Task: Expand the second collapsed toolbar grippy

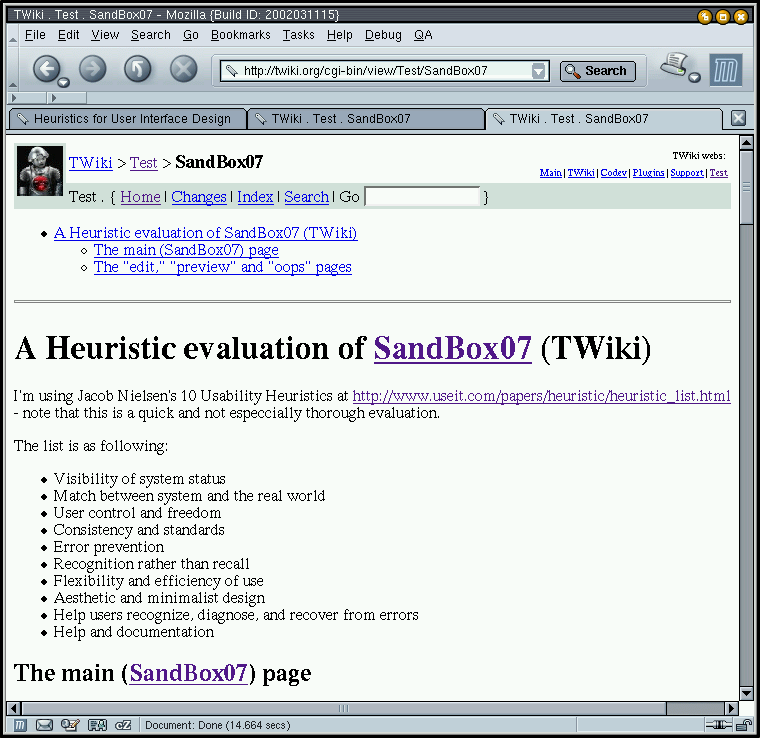Action: click(x=67, y=98)
